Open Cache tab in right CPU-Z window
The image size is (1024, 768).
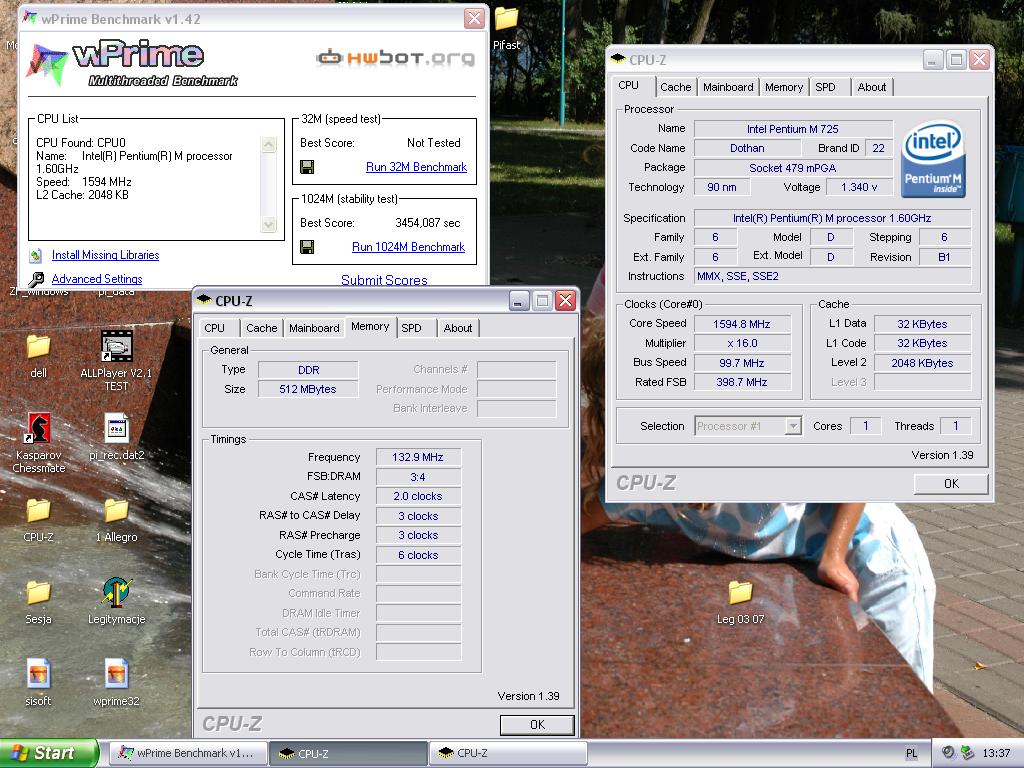(675, 87)
